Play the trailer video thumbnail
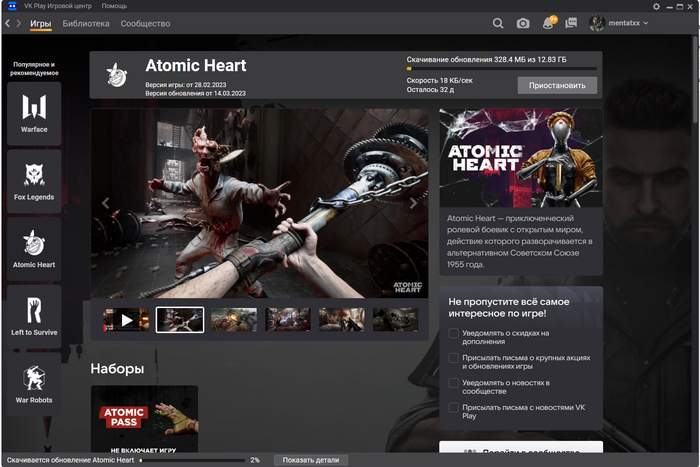This screenshot has height=467, width=700. point(126,320)
